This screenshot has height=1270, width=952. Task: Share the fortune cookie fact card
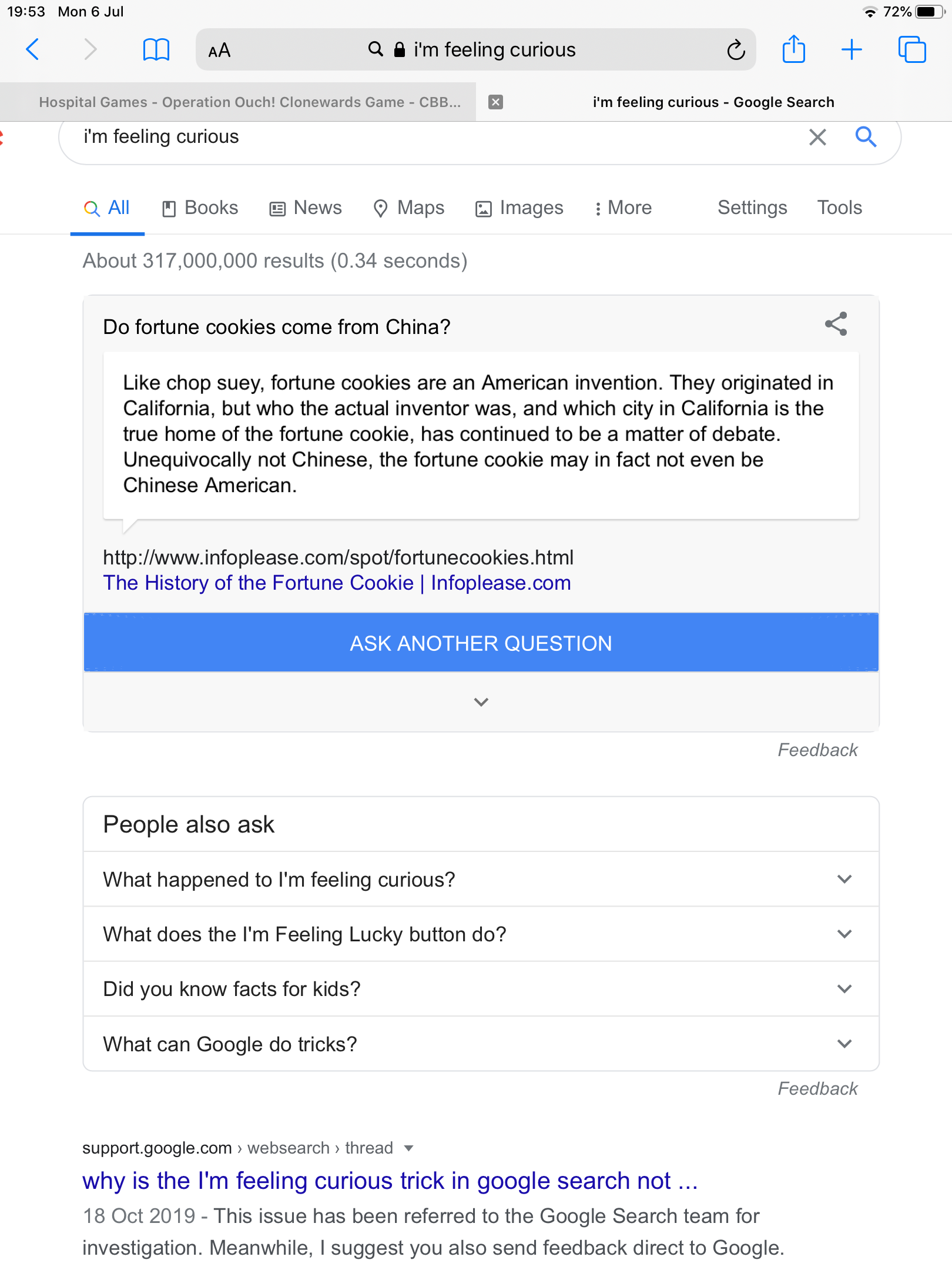click(836, 324)
